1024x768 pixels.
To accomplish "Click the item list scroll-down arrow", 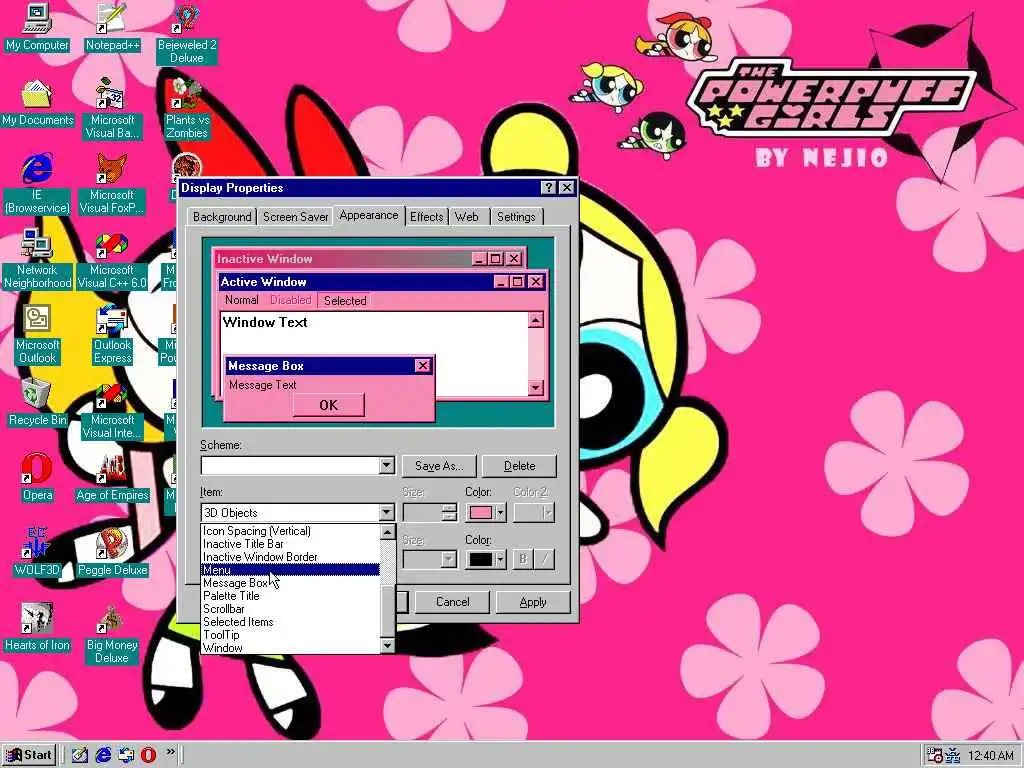I will click(x=387, y=646).
